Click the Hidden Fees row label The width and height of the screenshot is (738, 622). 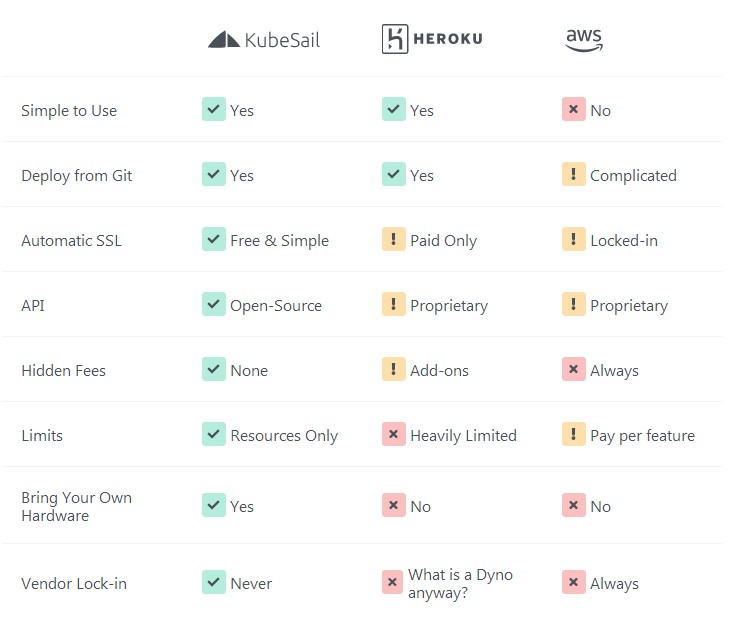coord(64,371)
